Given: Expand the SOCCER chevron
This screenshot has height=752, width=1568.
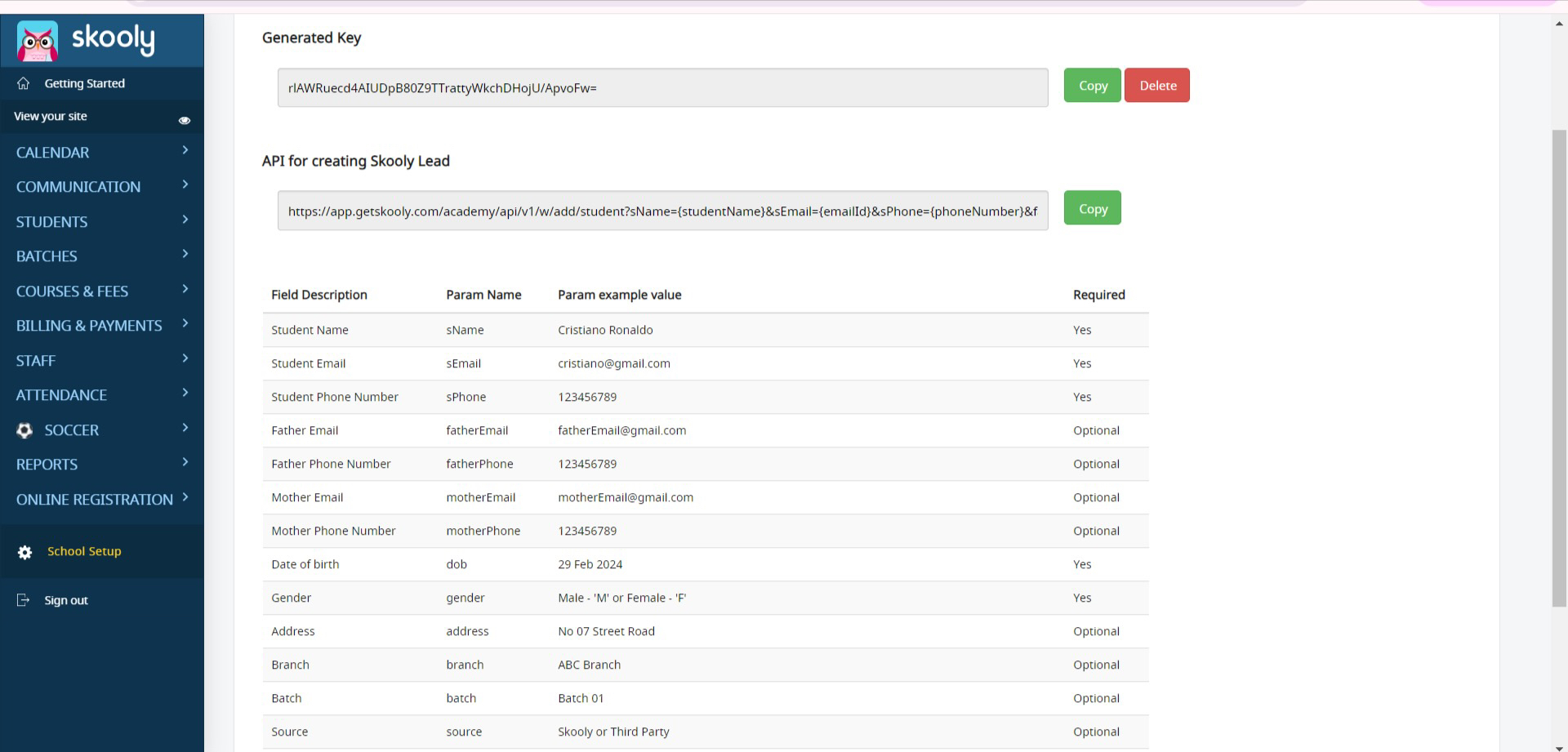Looking at the screenshot, I should point(185,428).
